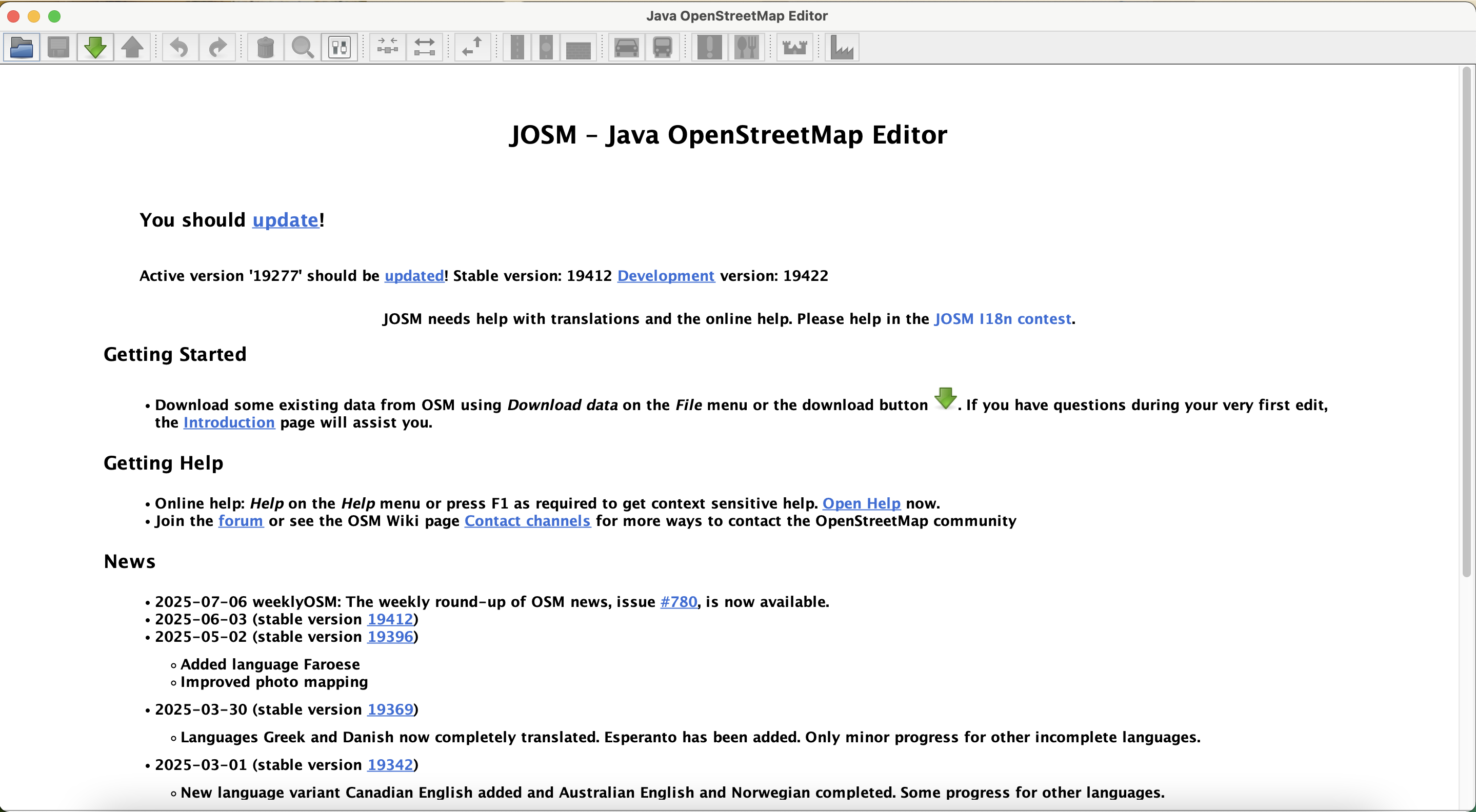The height and width of the screenshot is (812, 1476).
Task: Click 'Added language Faroese' text
Action: pos(270,664)
